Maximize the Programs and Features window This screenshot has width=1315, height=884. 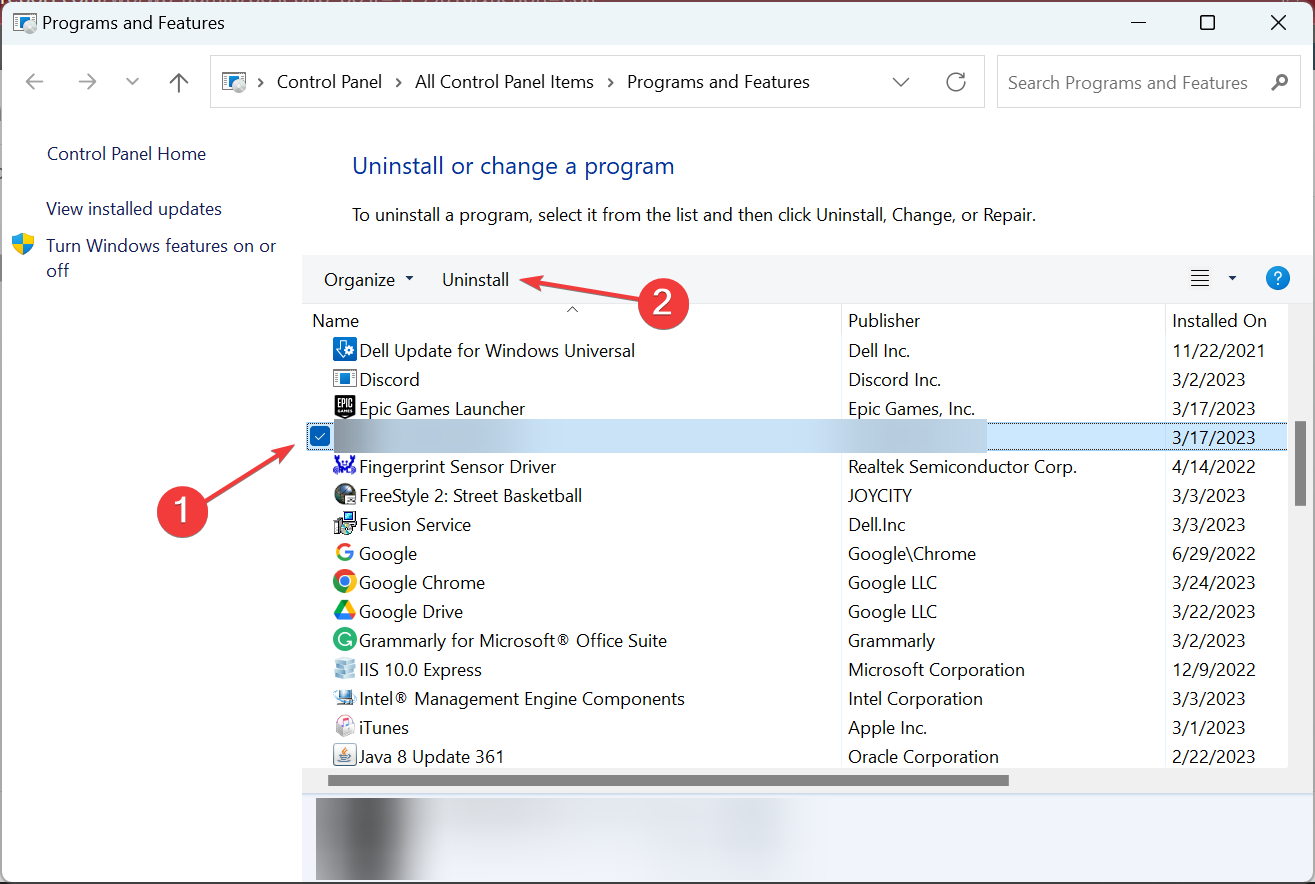(1207, 22)
